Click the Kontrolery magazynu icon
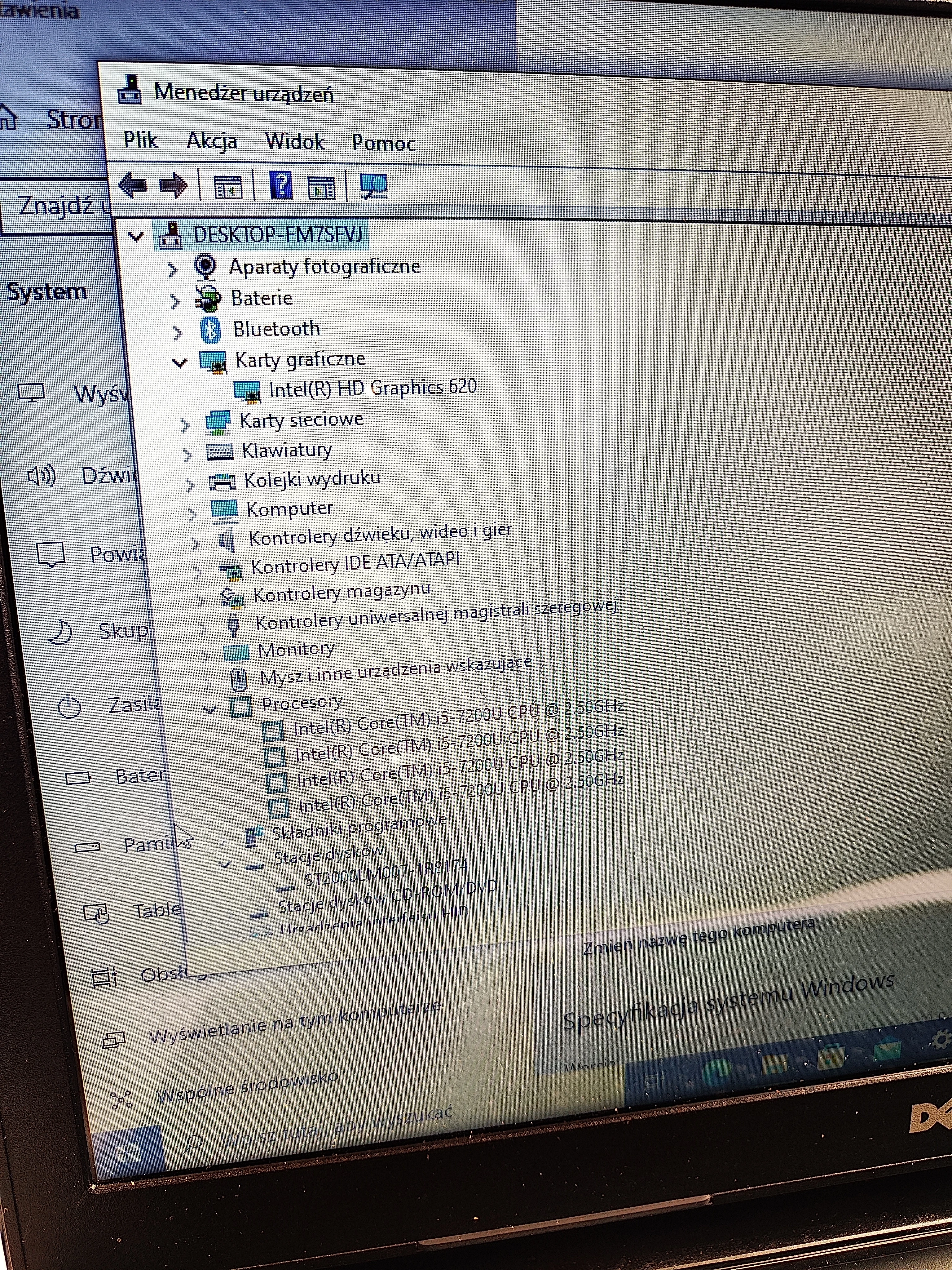This screenshot has width=952, height=1270. [233, 598]
